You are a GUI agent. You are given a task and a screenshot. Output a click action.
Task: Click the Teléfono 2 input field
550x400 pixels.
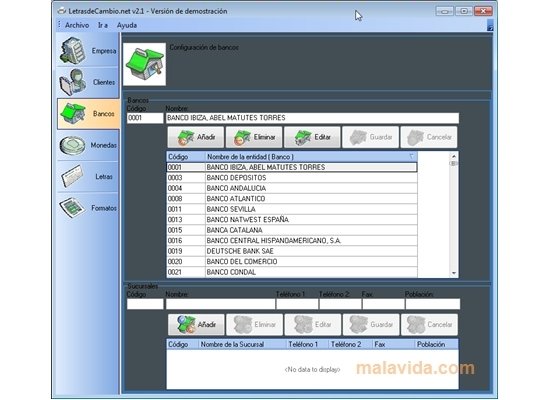(x=340, y=304)
